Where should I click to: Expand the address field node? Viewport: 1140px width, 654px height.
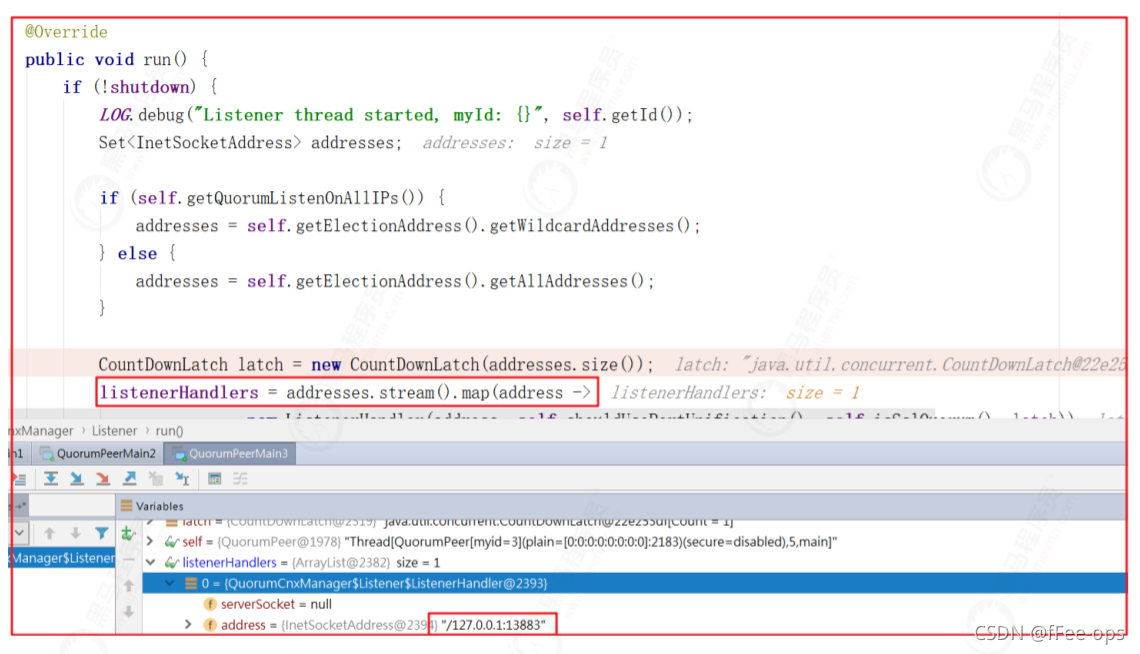(x=188, y=625)
